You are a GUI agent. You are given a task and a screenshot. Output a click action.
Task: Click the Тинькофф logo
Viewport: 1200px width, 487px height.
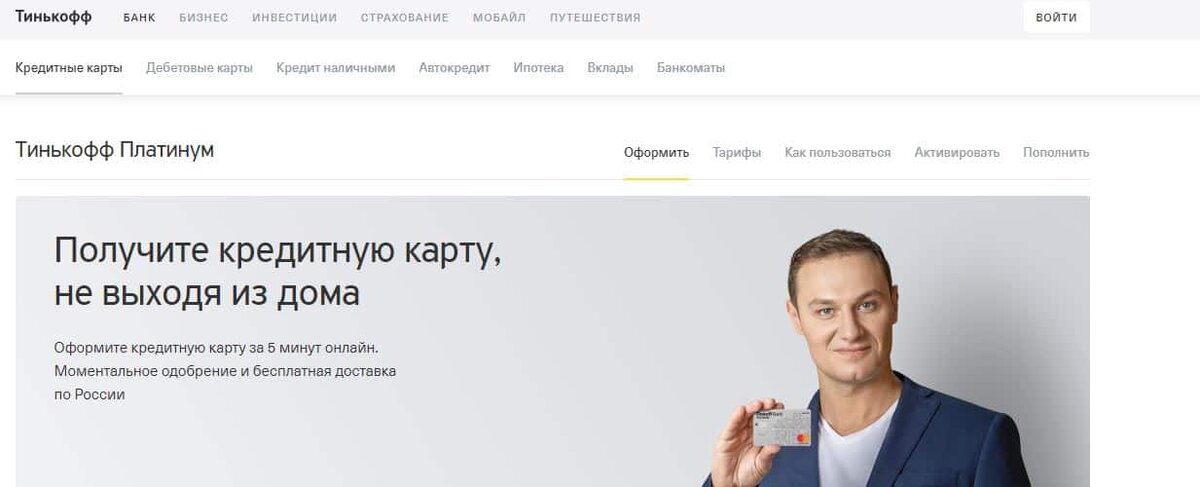[53, 17]
